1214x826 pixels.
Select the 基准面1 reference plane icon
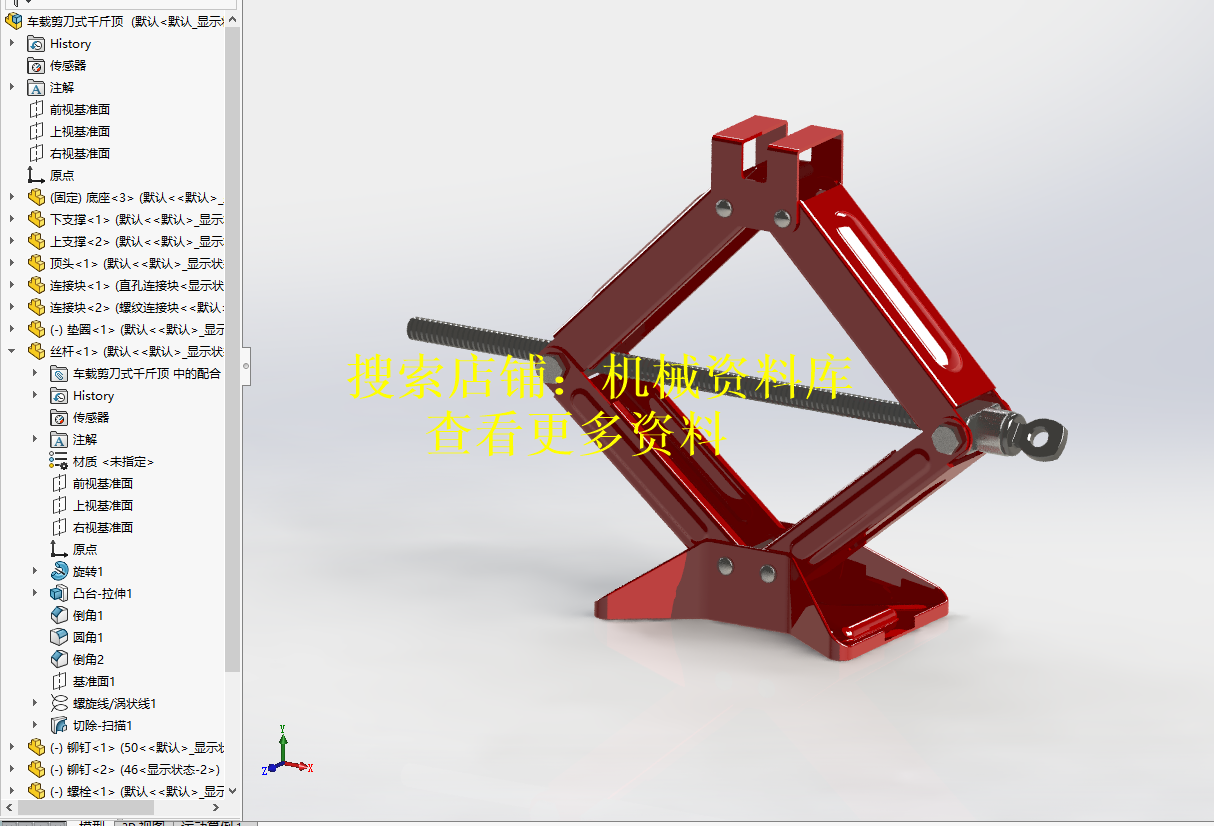click(59, 681)
